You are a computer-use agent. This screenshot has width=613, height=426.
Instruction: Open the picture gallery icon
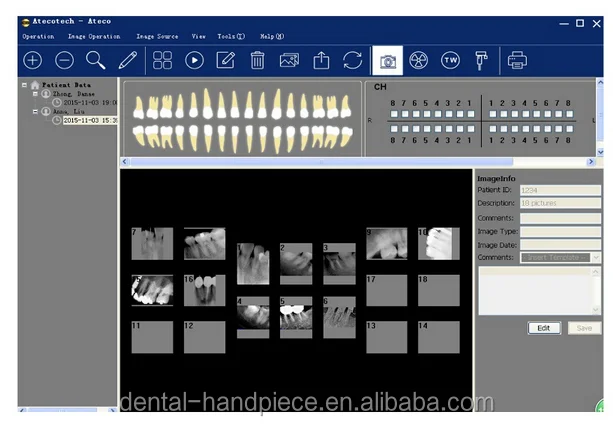coord(289,61)
